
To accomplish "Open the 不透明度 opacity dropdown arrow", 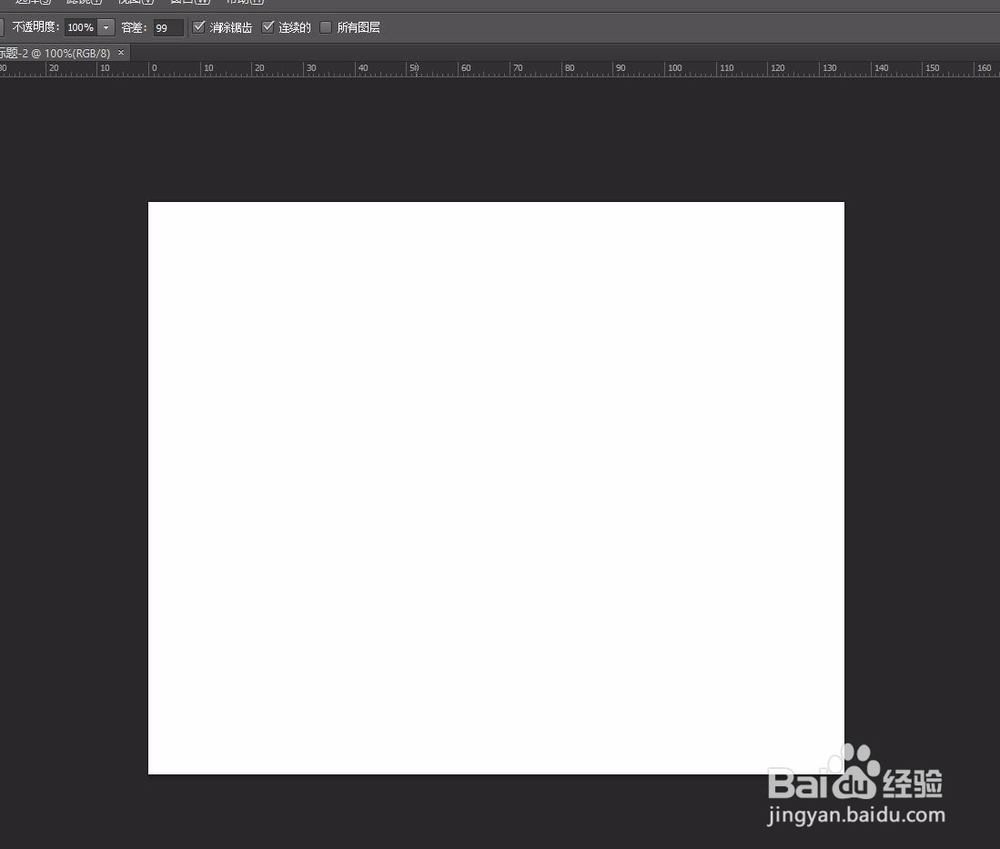I will pos(106,27).
